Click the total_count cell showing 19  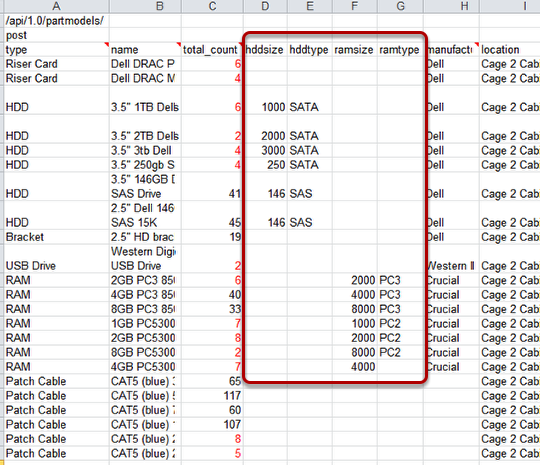point(212,237)
